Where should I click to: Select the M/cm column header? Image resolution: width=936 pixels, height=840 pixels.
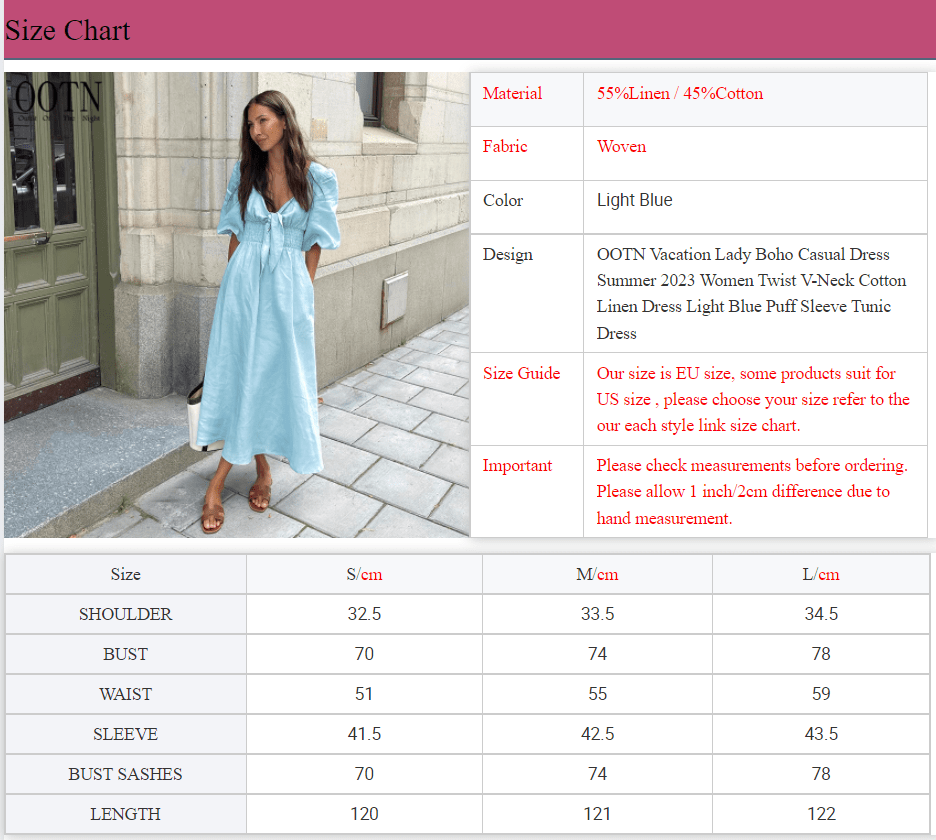pos(597,573)
